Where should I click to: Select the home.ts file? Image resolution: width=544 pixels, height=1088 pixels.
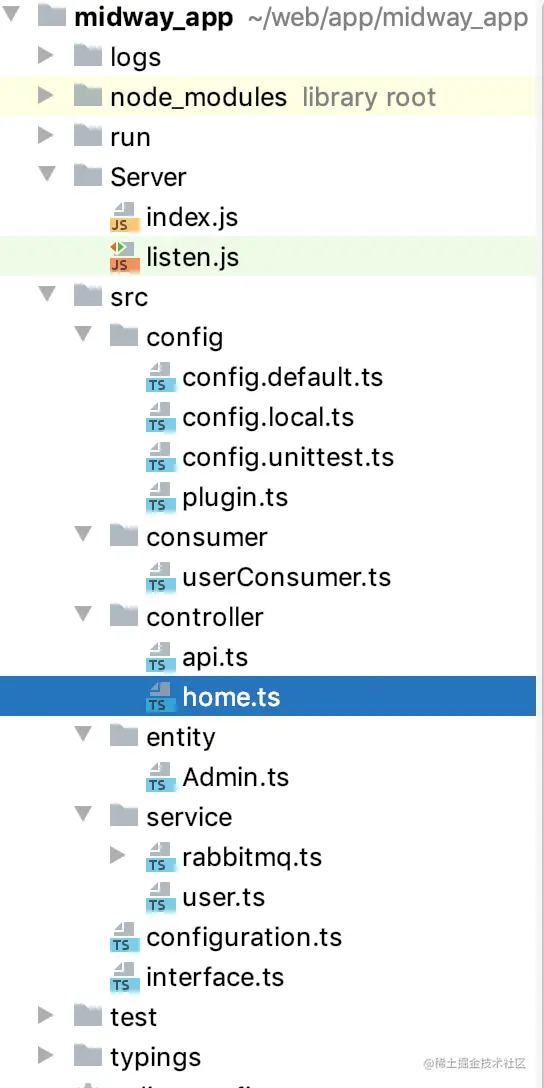(268, 696)
